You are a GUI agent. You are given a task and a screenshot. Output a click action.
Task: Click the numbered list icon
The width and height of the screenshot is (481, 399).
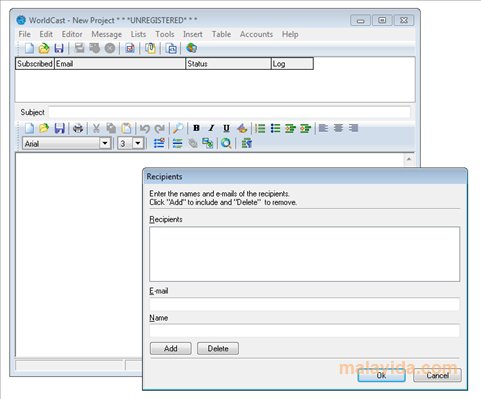(x=260, y=128)
